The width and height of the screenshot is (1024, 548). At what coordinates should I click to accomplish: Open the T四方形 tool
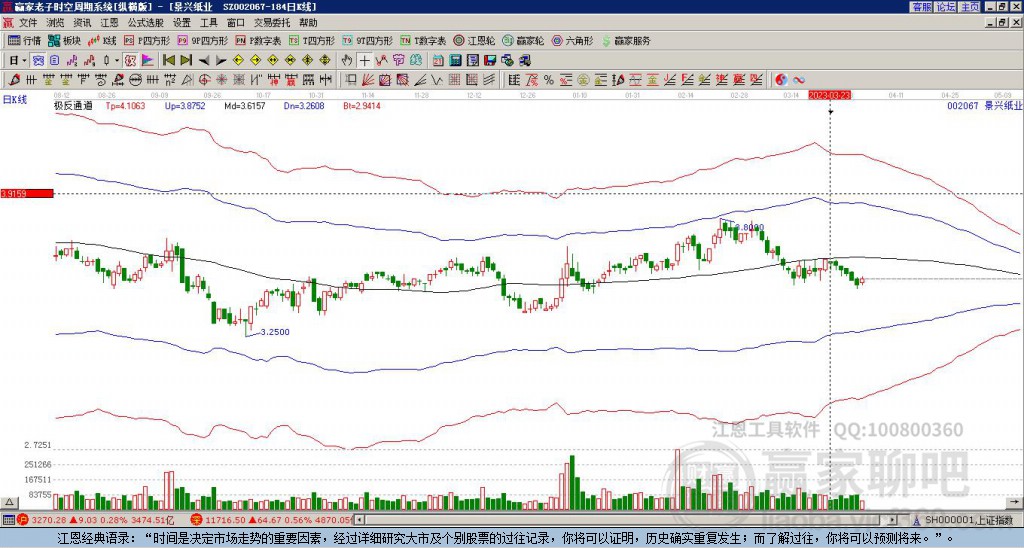(312, 40)
